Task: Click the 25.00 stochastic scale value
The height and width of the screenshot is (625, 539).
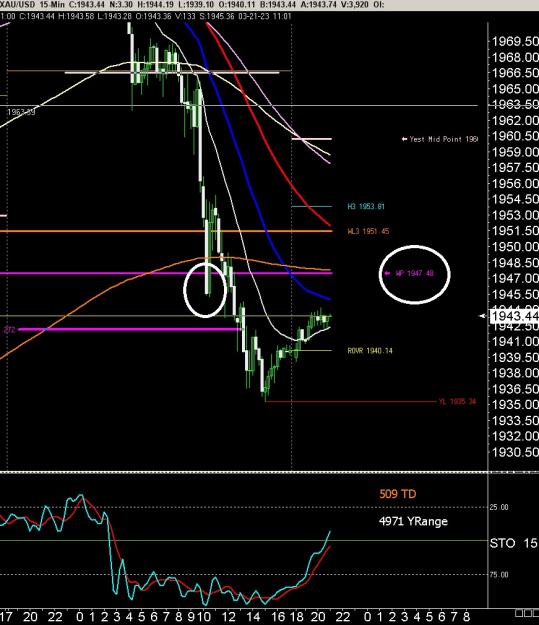Action: (499, 507)
